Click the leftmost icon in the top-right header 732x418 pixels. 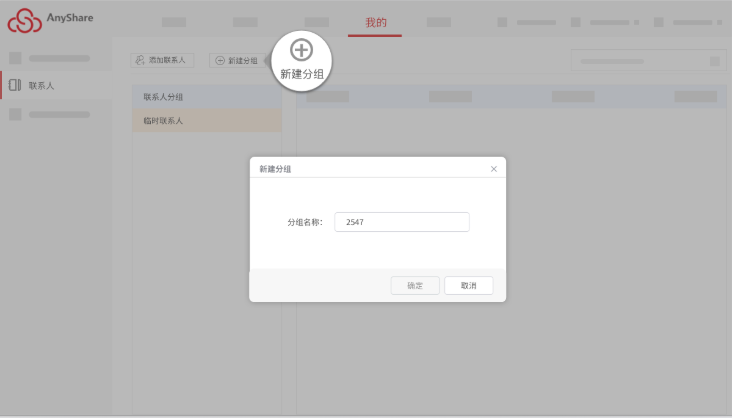pos(502,22)
